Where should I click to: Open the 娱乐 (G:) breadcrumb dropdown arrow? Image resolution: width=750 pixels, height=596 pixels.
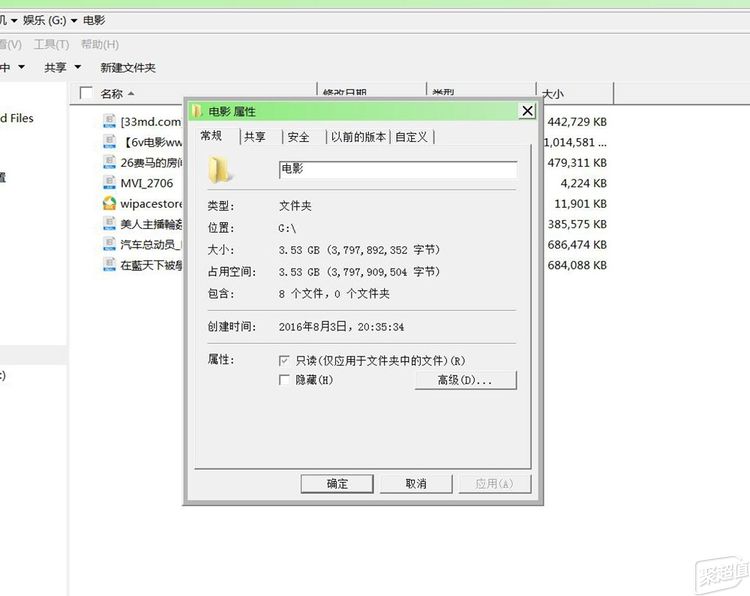(x=74, y=21)
